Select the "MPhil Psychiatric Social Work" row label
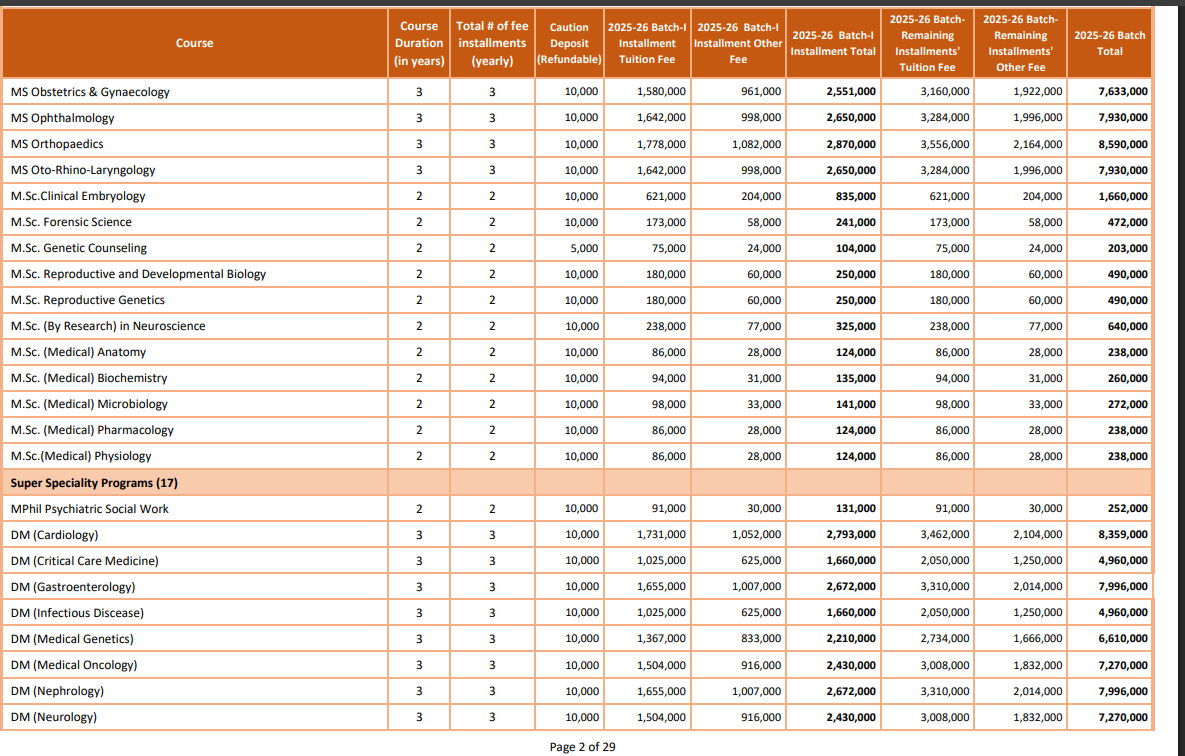This screenshot has height=756, width=1185. [89, 509]
